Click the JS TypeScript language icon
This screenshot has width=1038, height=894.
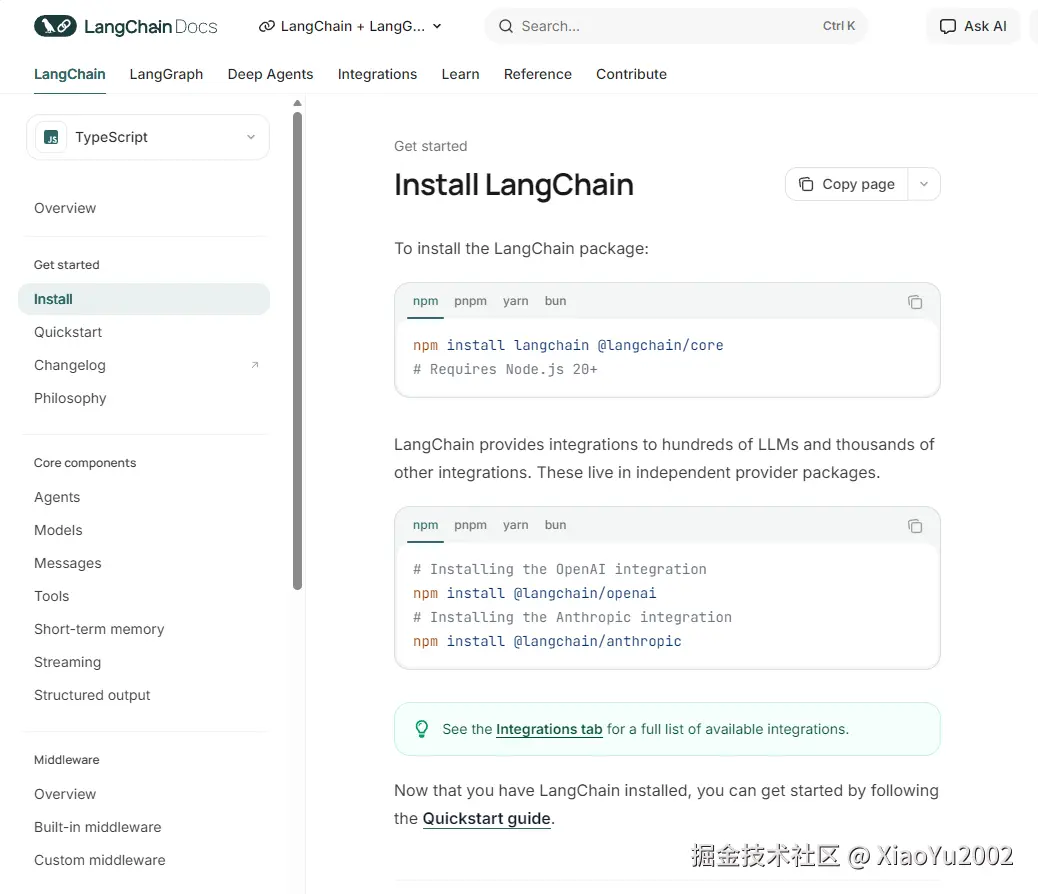(x=51, y=138)
